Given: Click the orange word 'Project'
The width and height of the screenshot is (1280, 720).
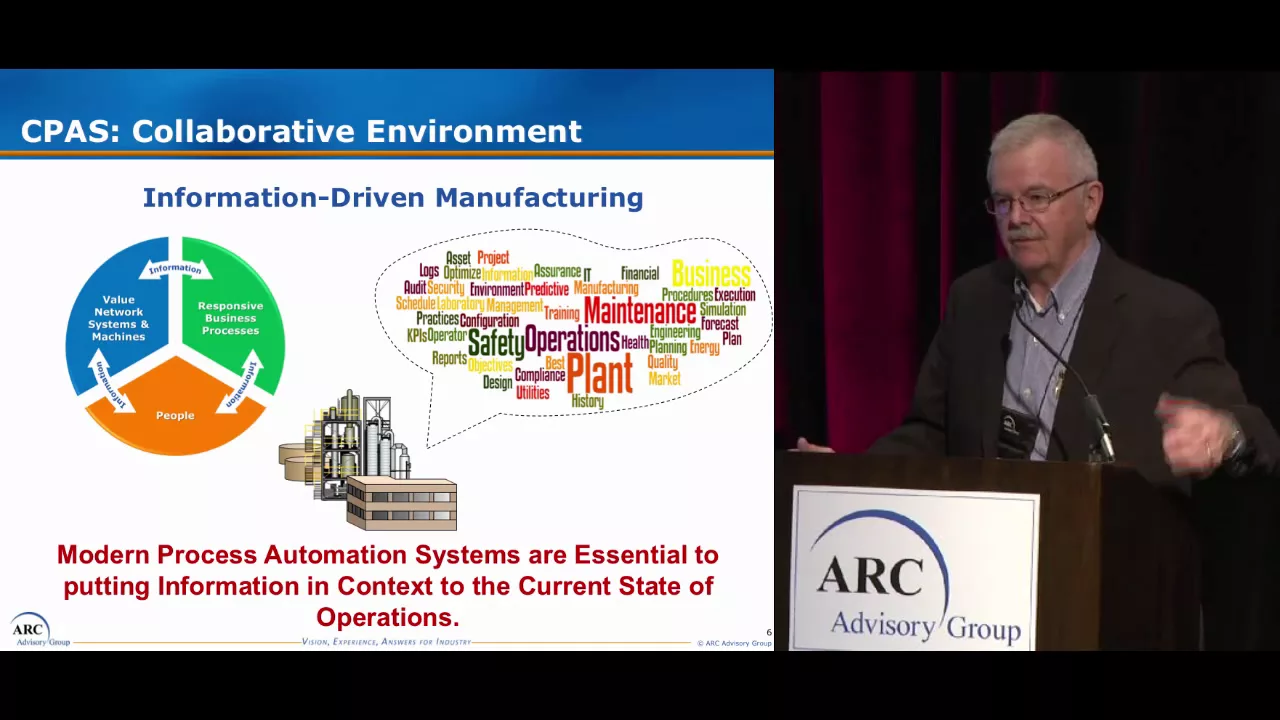Looking at the screenshot, I should tap(493, 258).
